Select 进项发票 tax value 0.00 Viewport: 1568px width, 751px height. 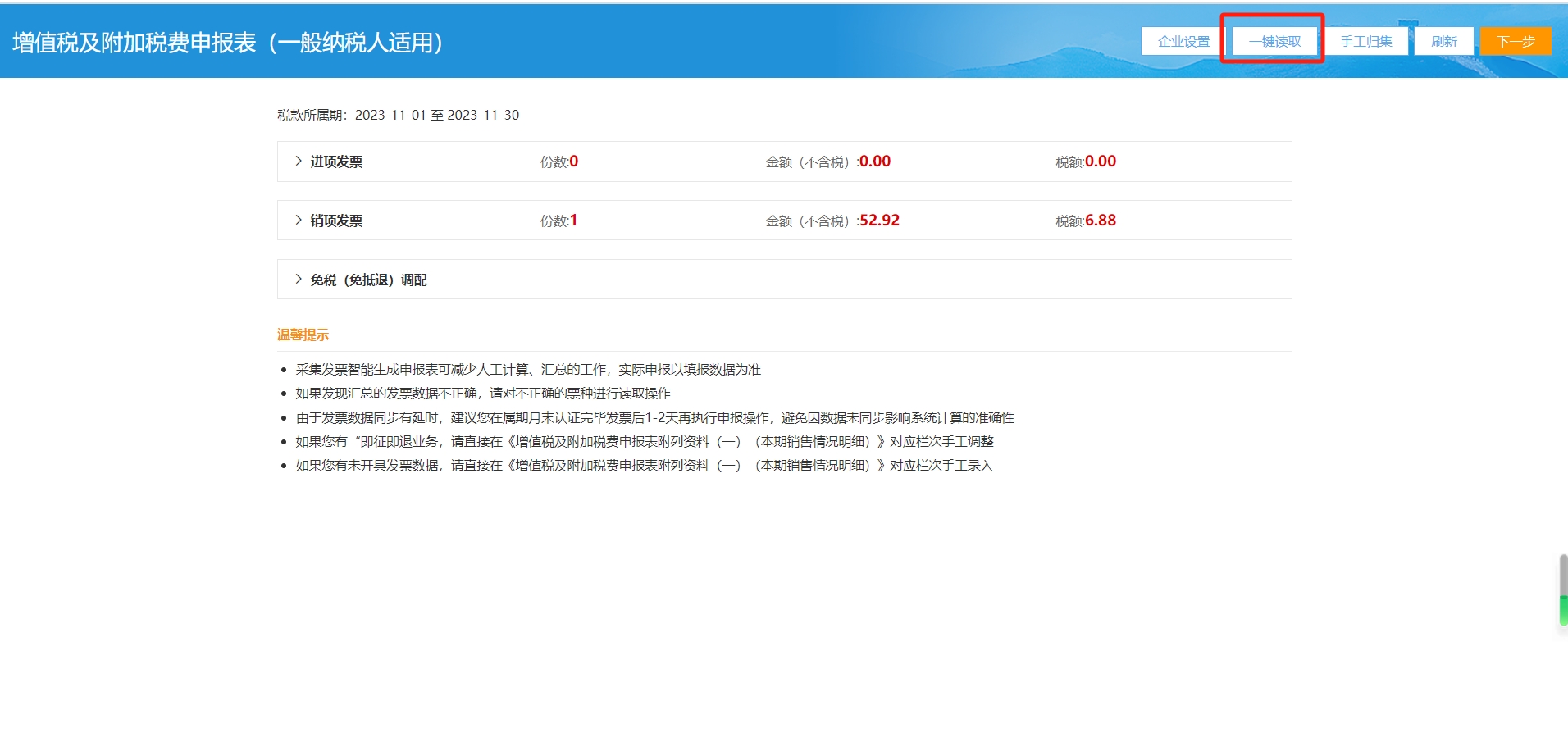[x=1101, y=162]
